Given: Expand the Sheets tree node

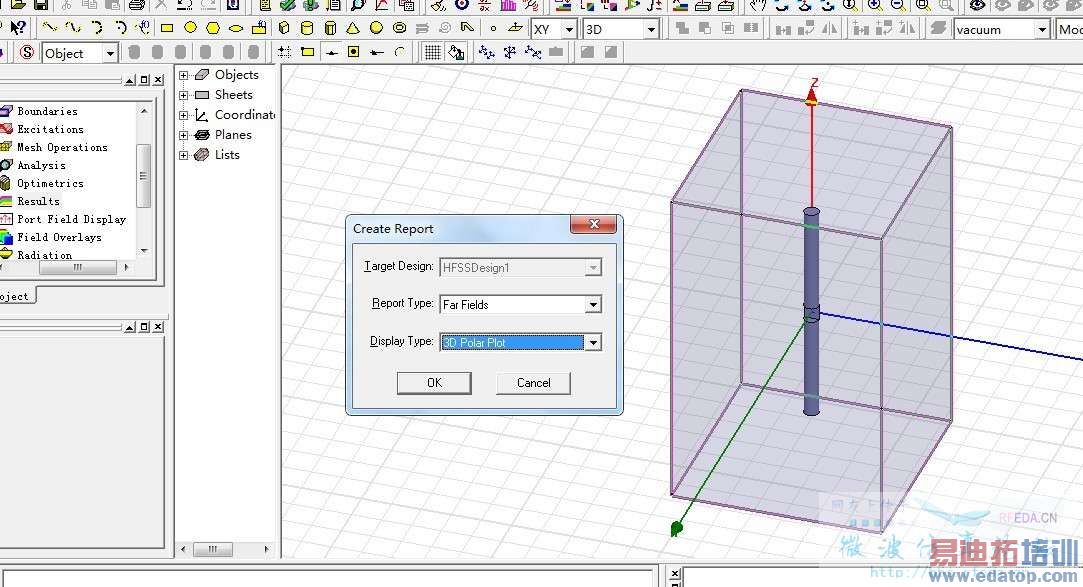Looking at the screenshot, I should point(184,95).
